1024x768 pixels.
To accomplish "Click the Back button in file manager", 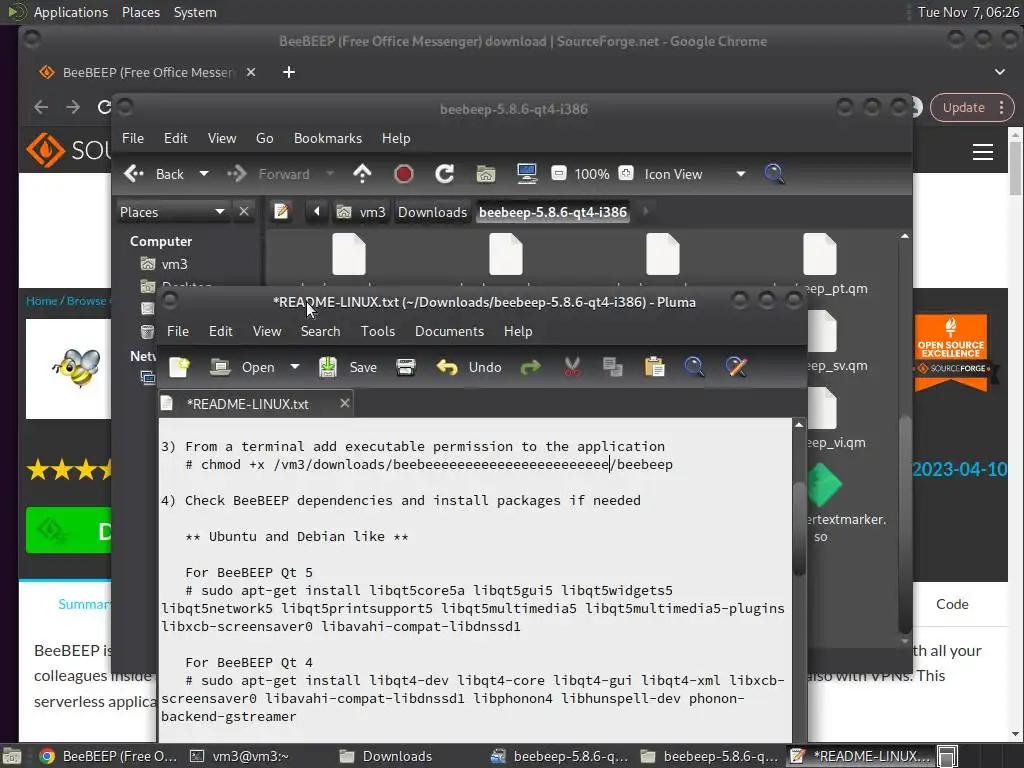I will click(154, 174).
